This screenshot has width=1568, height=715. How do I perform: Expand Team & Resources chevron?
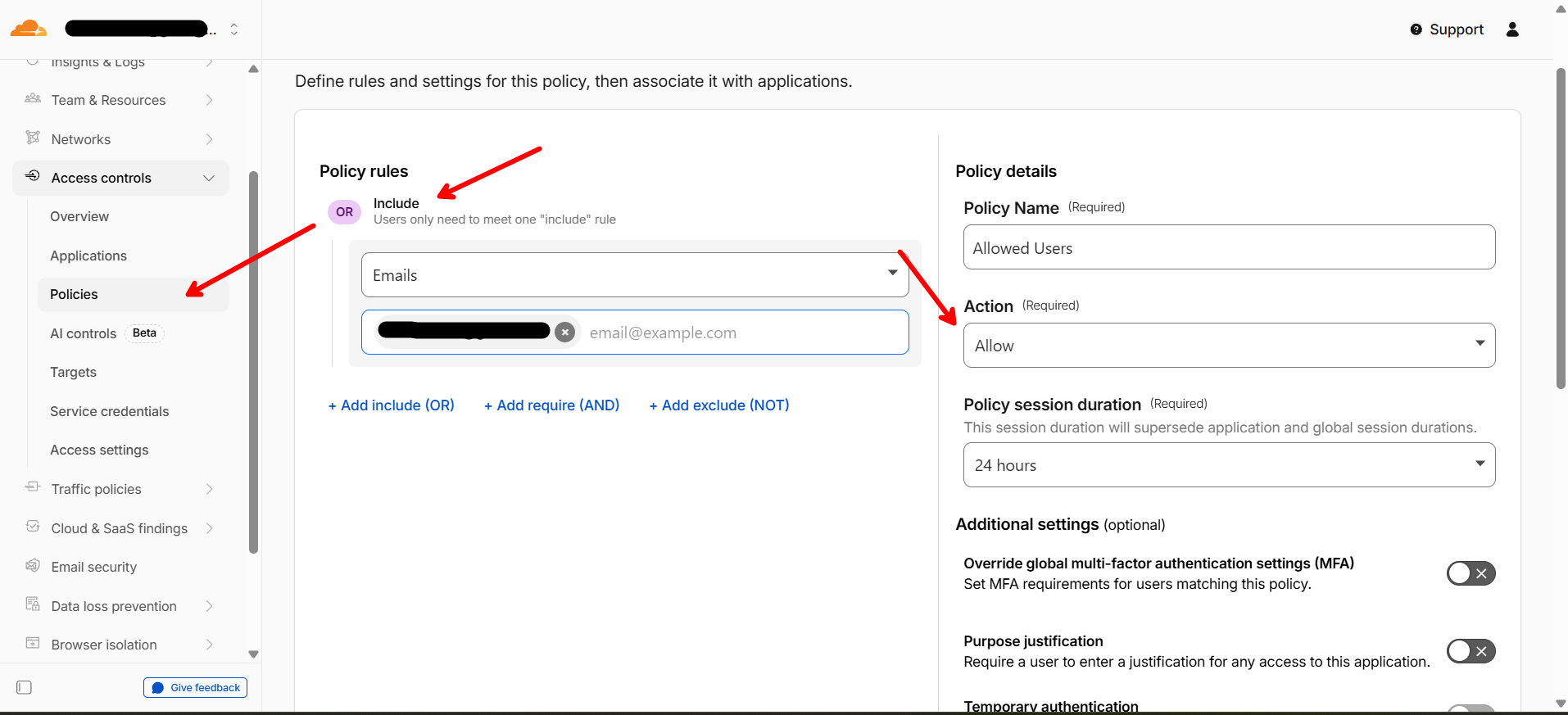point(209,100)
